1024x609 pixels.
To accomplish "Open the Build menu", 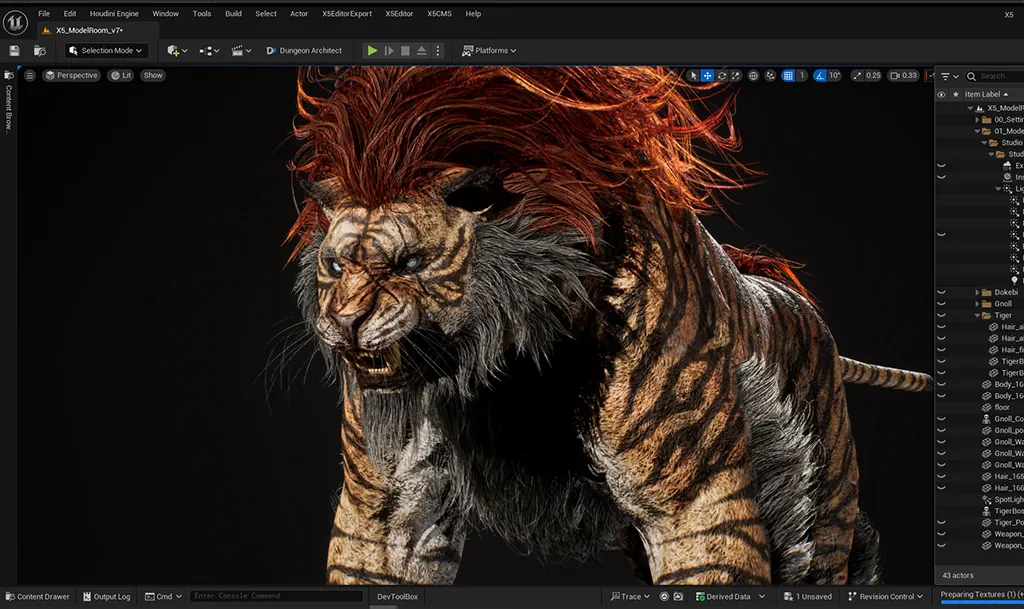I will (233, 14).
